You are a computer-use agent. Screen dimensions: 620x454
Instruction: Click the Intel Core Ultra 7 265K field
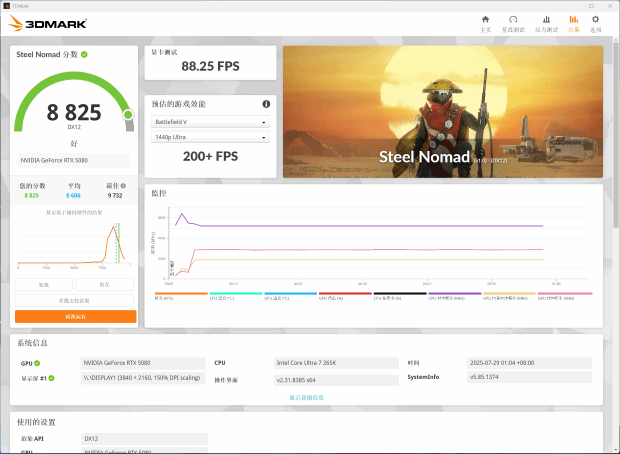click(x=336, y=363)
